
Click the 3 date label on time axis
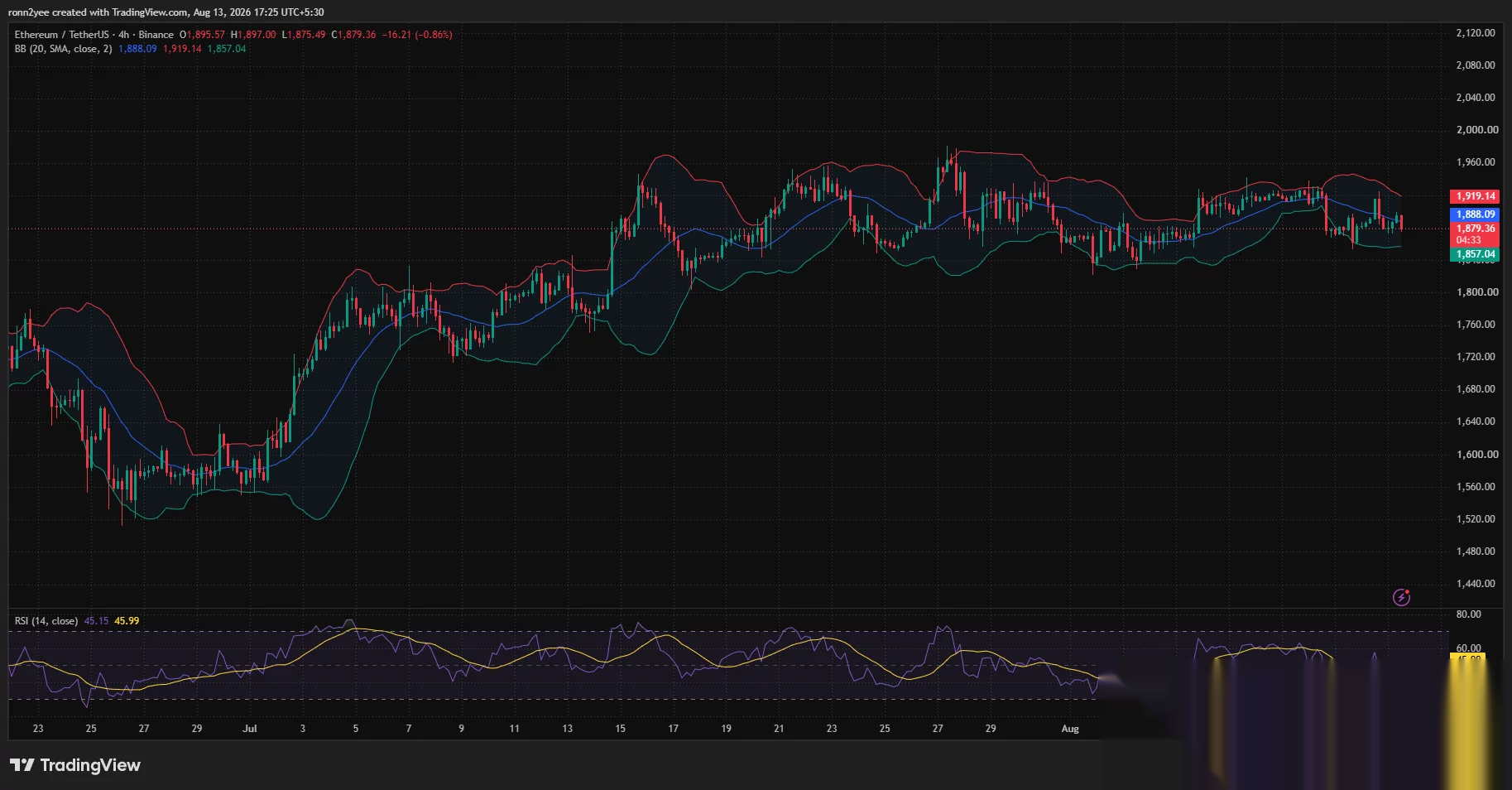[x=303, y=729]
